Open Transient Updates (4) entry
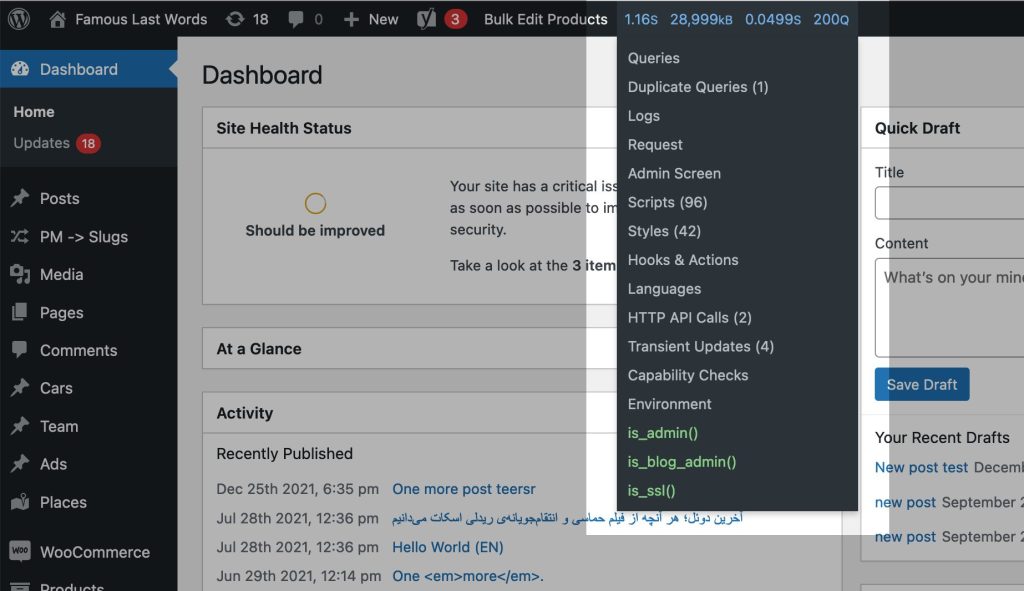1024x591 pixels. pyautogui.click(x=701, y=346)
